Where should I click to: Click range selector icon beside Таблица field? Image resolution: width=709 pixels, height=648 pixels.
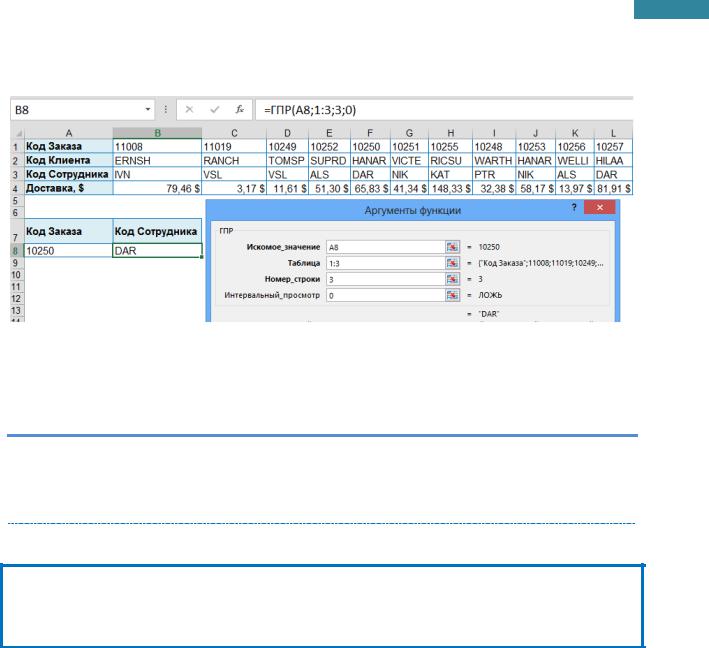coord(452,263)
